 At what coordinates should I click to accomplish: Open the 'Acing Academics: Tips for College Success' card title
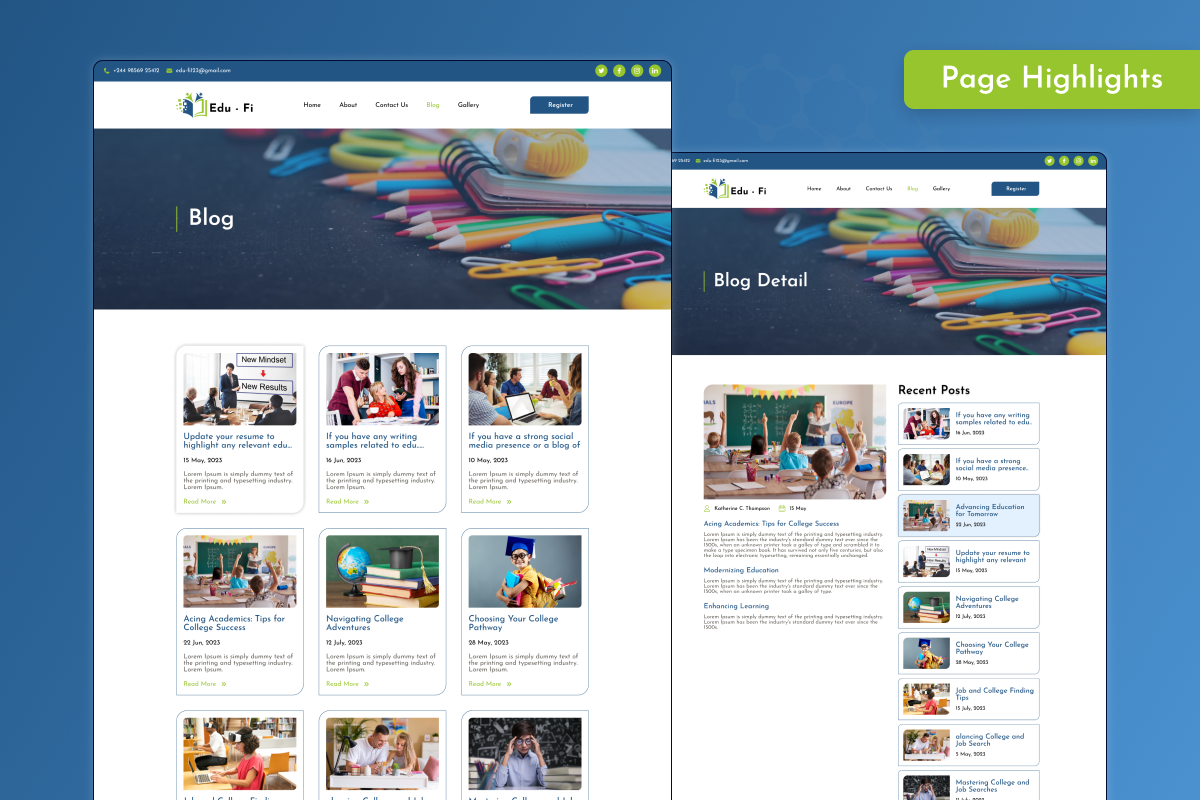pos(234,623)
